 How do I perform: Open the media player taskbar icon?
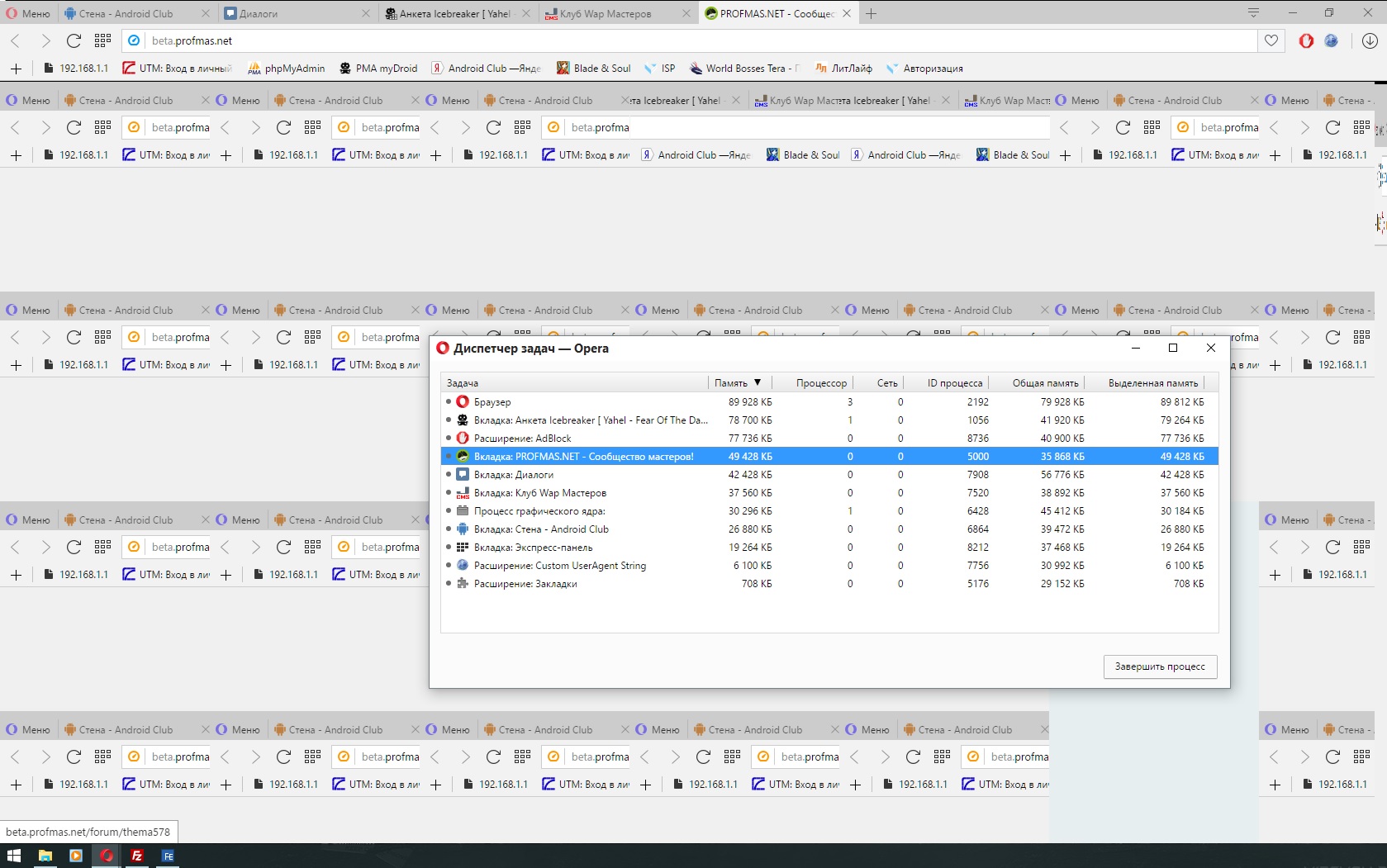tap(76, 856)
